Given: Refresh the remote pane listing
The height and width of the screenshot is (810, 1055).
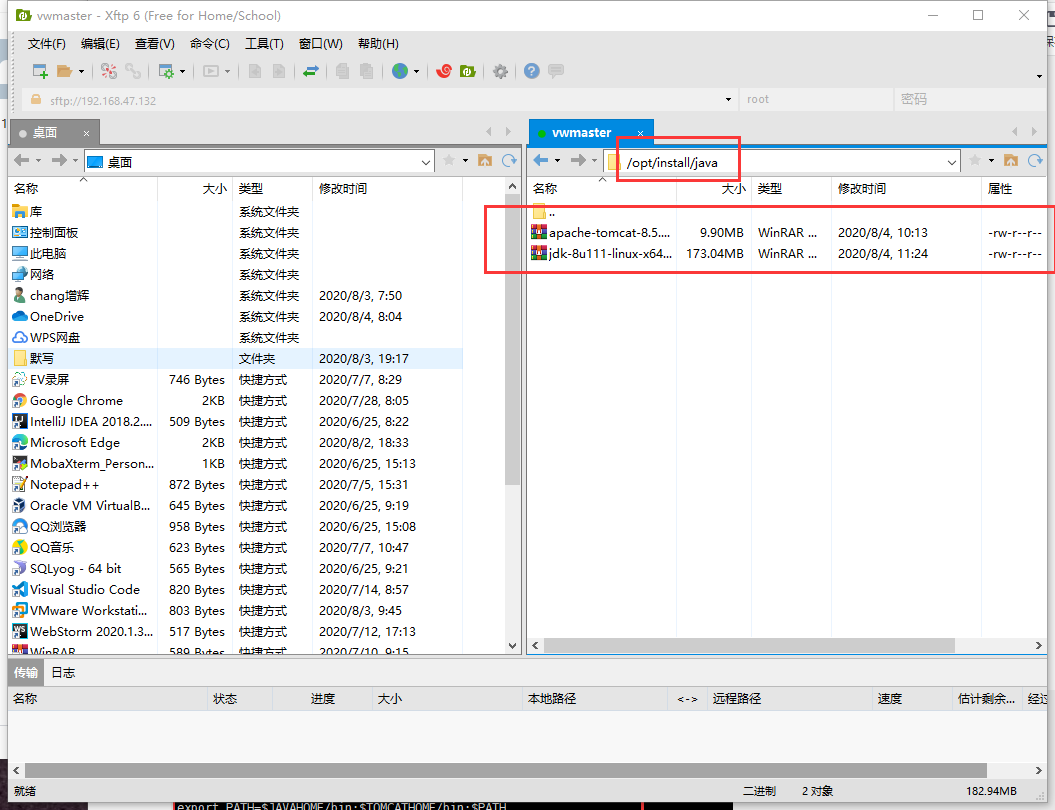Looking at the screenshot, I should tap(1035, 160).
